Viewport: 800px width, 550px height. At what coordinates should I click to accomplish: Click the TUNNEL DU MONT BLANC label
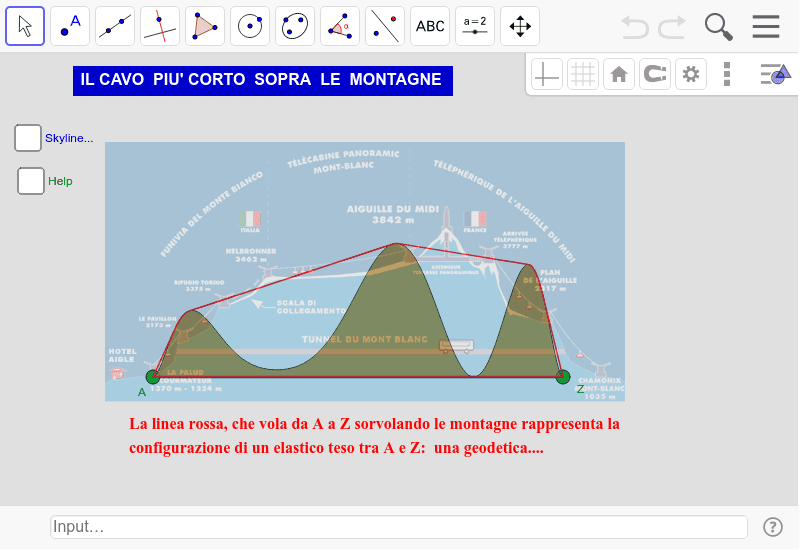coord(364,339)
